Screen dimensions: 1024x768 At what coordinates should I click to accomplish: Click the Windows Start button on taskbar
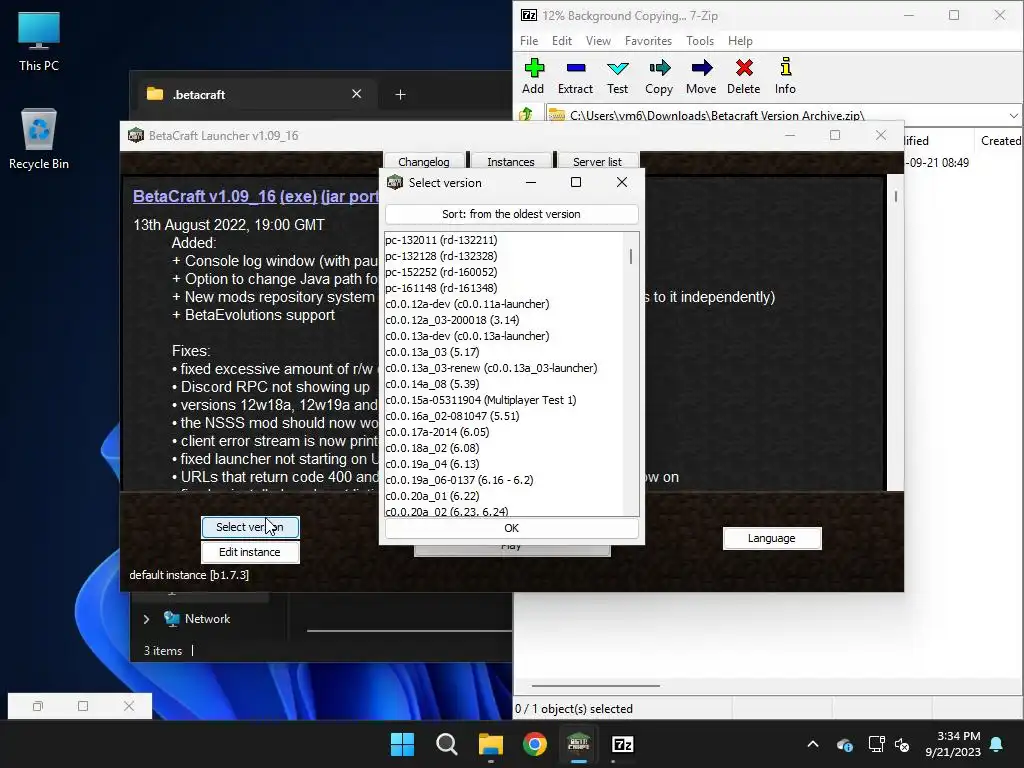coord(402,744)
